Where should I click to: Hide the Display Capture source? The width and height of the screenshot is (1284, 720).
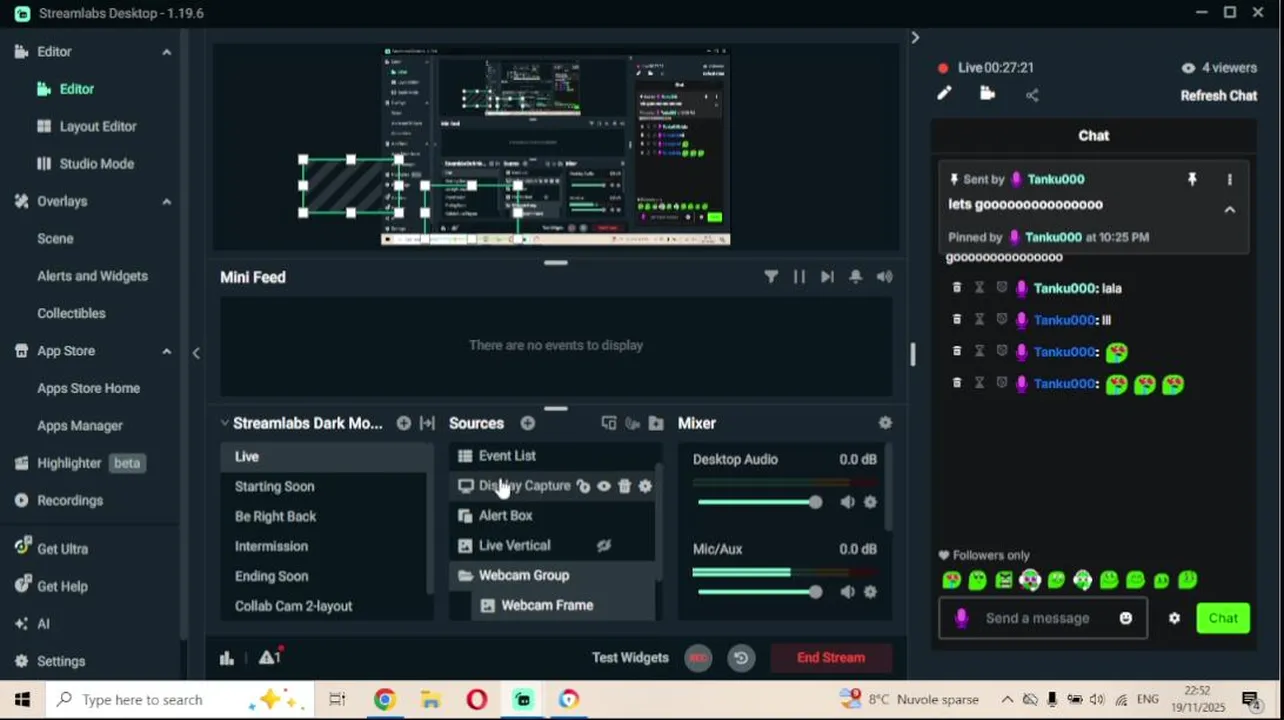coord(604,486)
